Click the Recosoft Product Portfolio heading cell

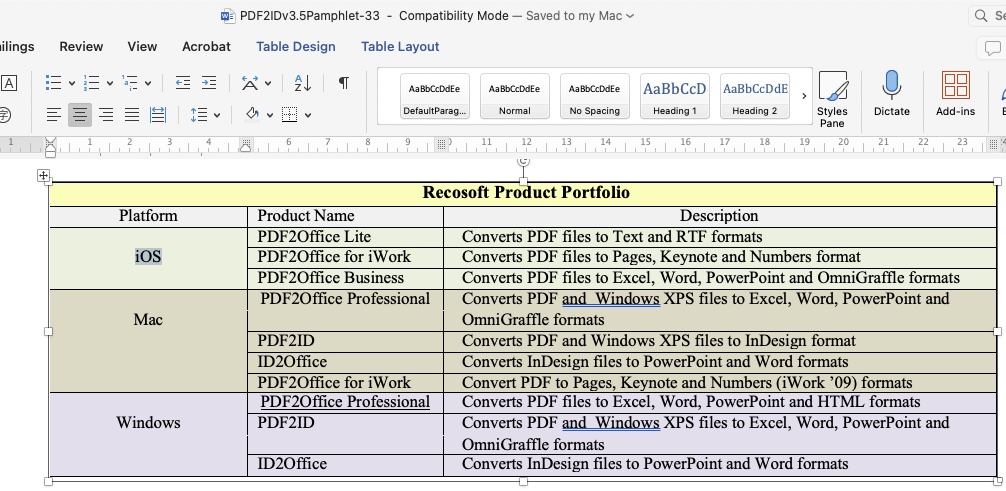click(524, 193)
